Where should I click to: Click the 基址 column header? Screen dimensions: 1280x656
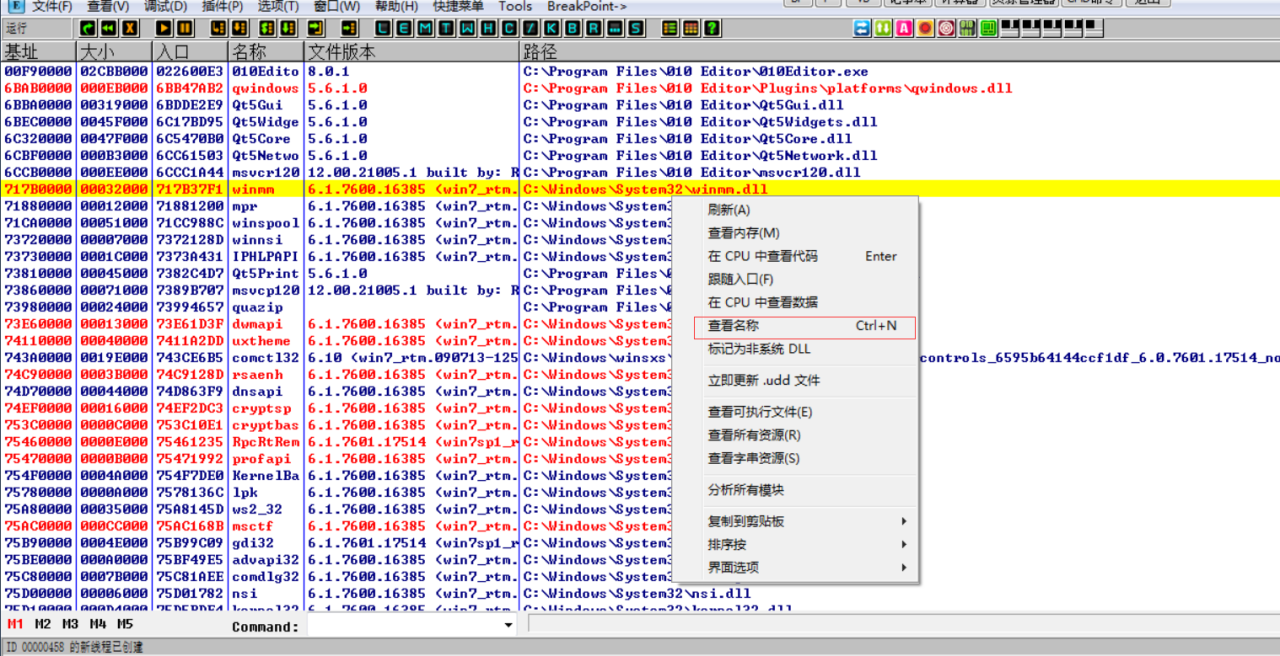pos(22,51)
